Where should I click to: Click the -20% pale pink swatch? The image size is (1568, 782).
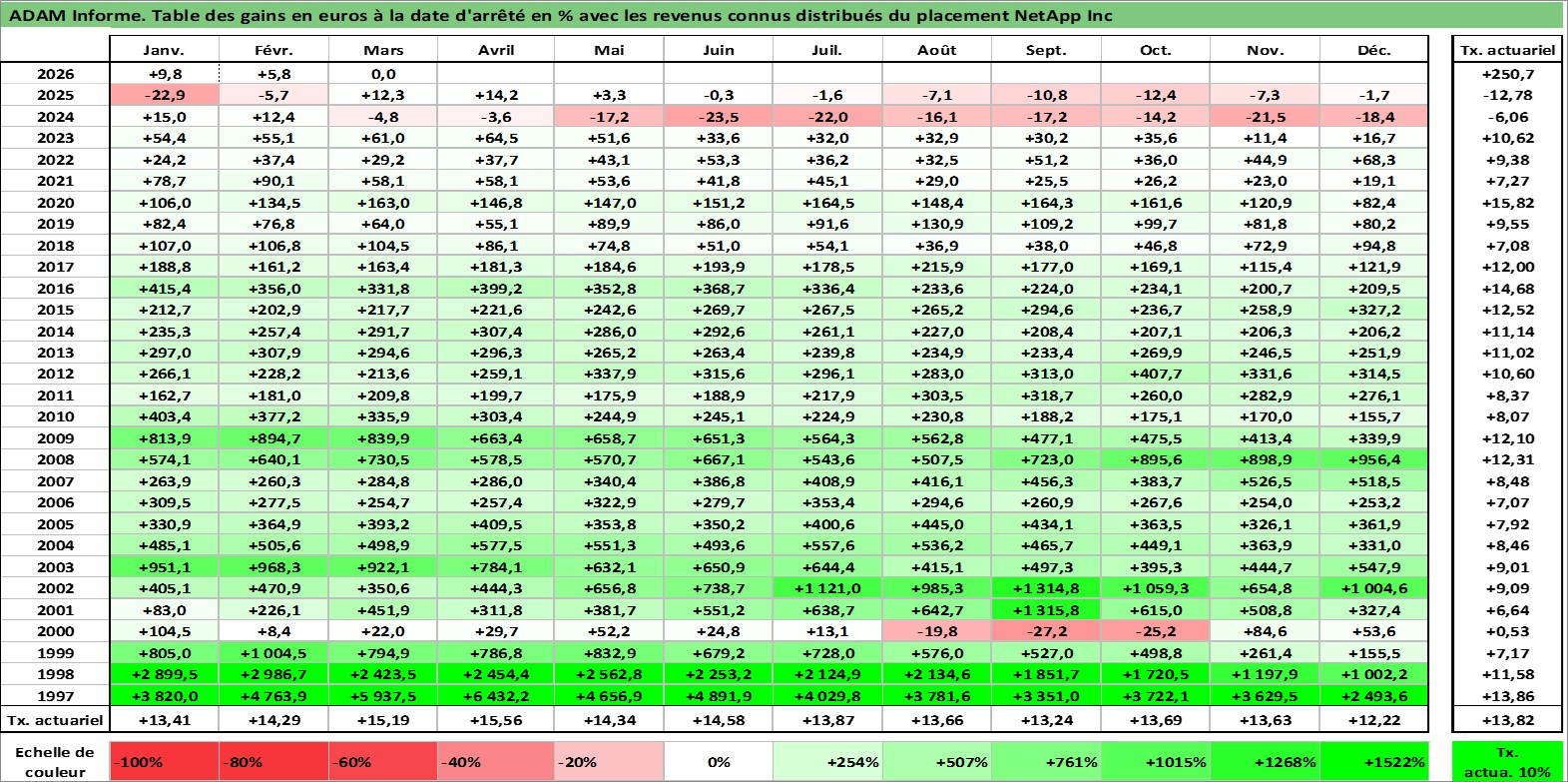(x=609, y=761)
